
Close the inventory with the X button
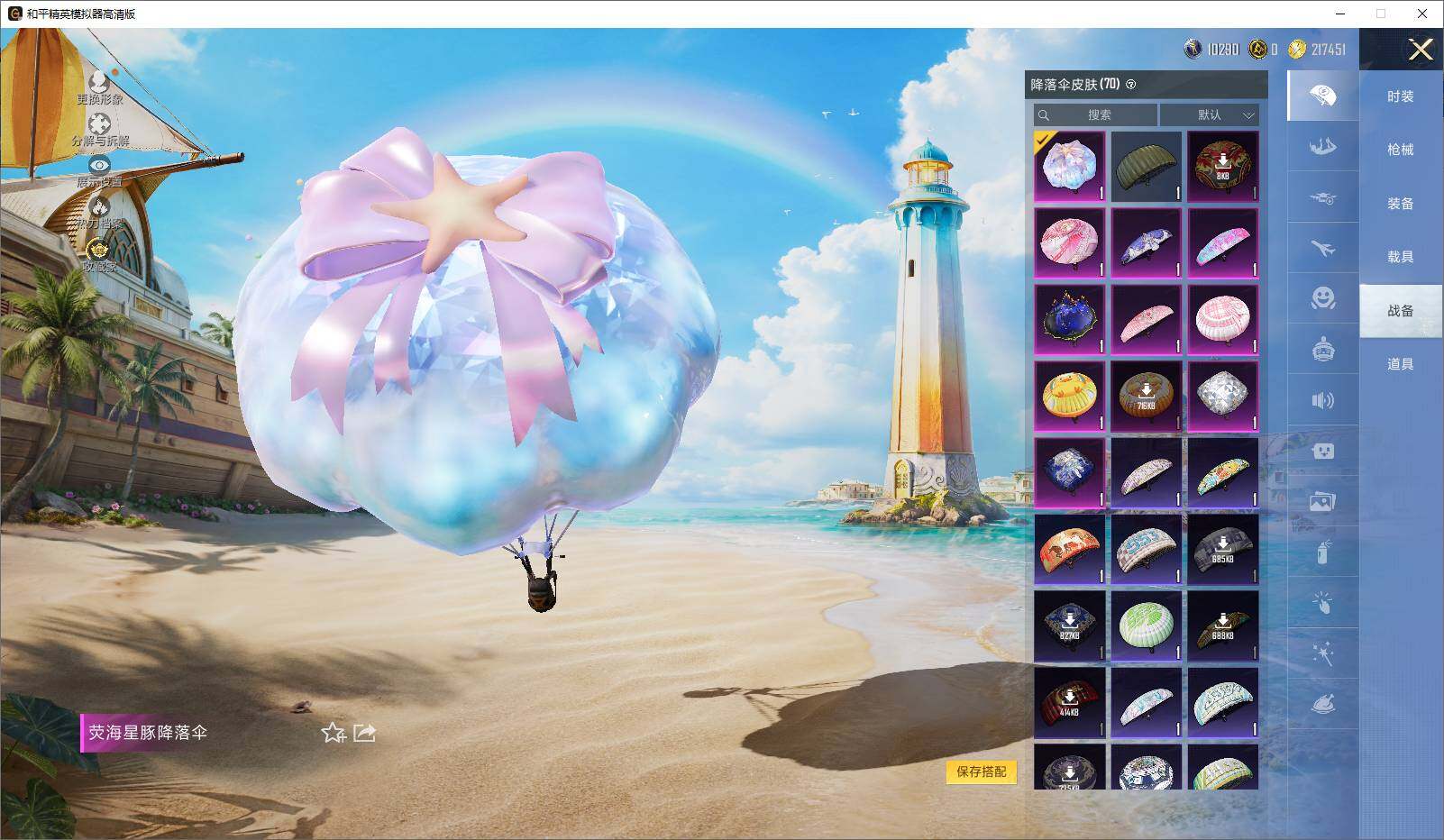(x=1421, y=50)
